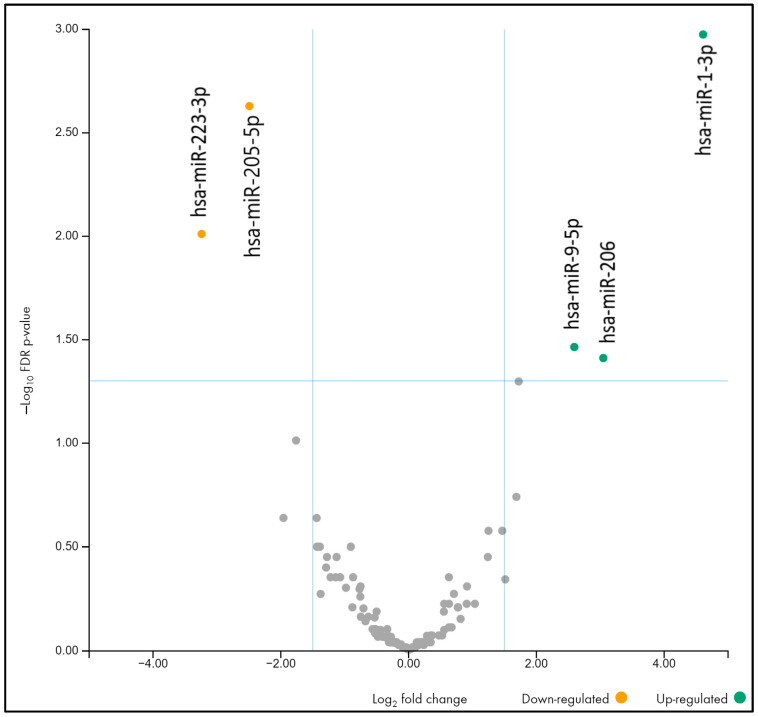
Task: Select the highest gray point left of zero
Action: click(x=296, y=440)
